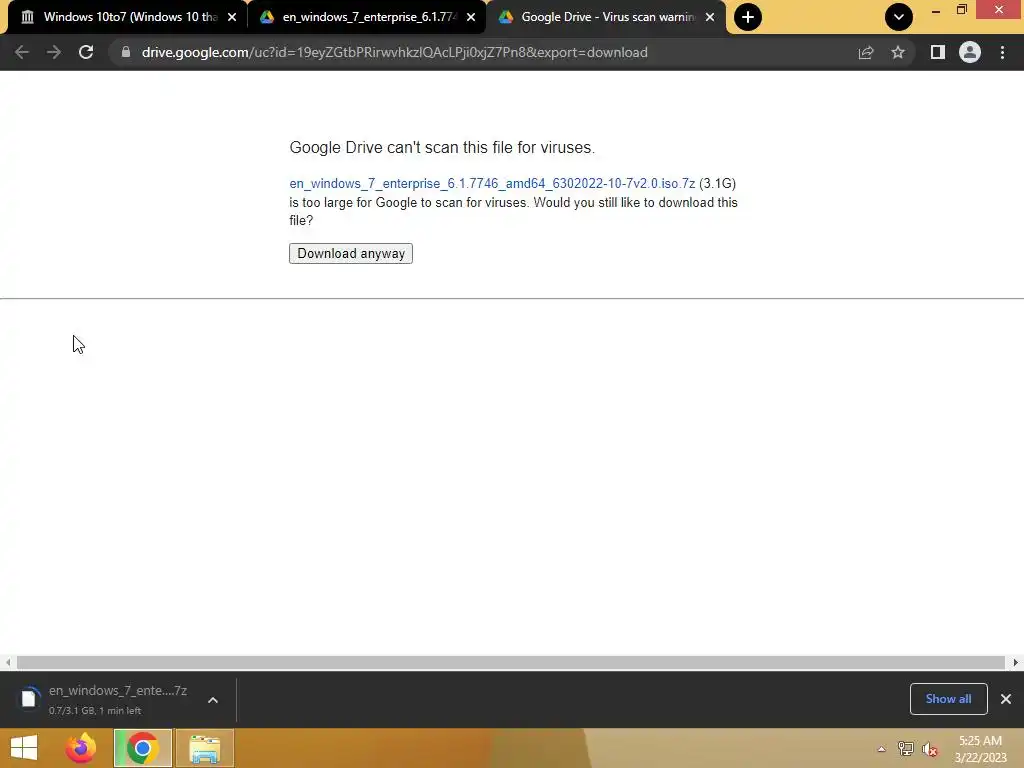Click the network tray icon
Viewport: 1024px width, 768px height.
[906, 749]
